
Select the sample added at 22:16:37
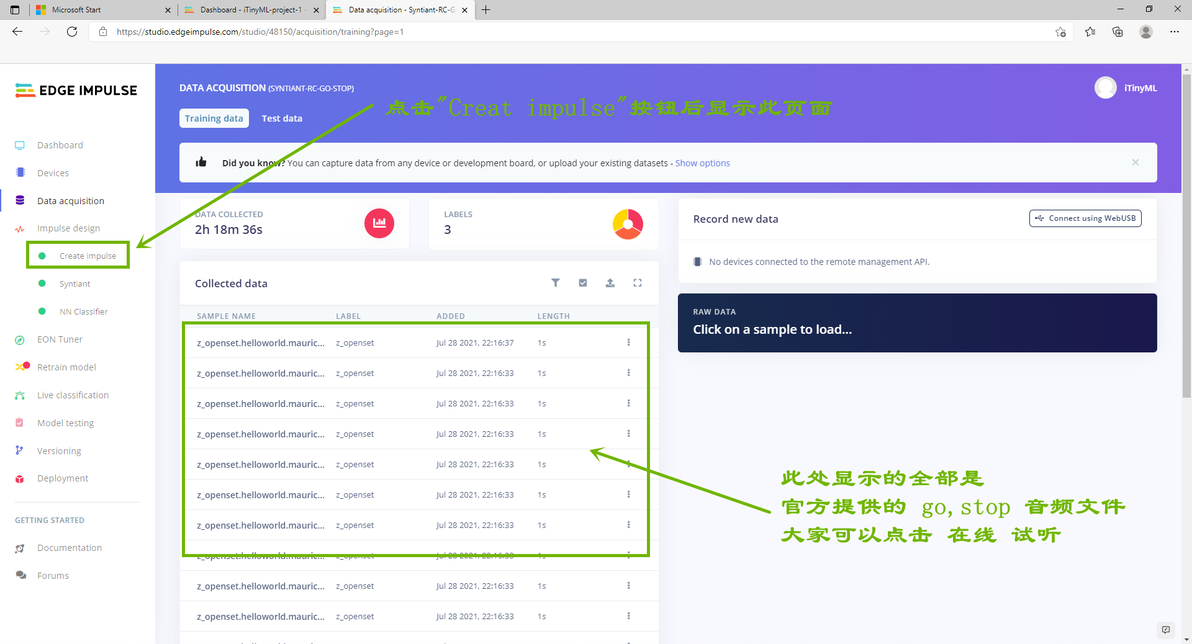[419, 343]
